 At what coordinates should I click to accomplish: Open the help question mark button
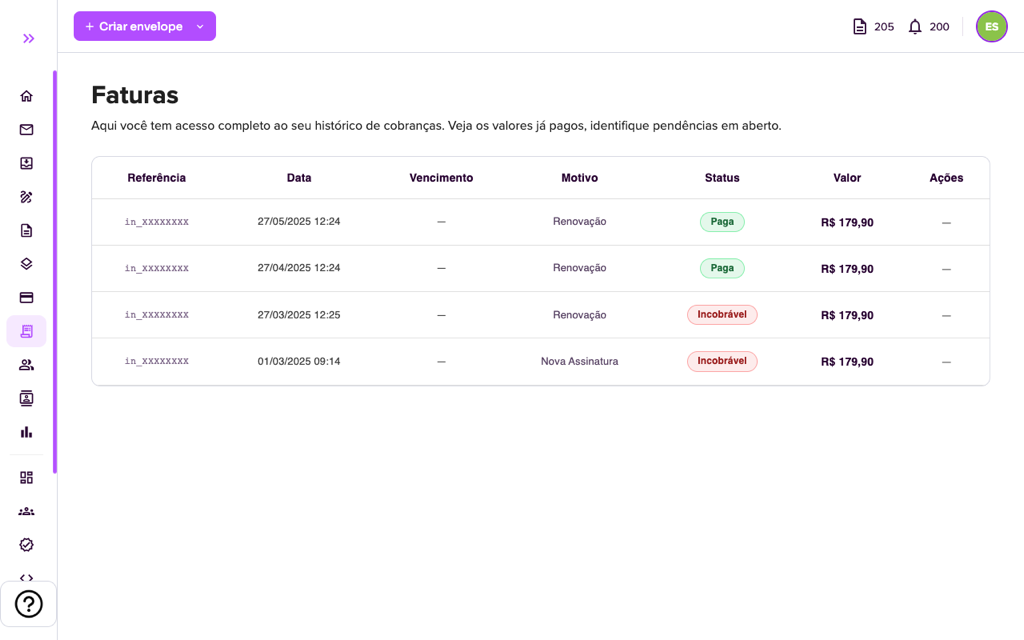point(29,604)
